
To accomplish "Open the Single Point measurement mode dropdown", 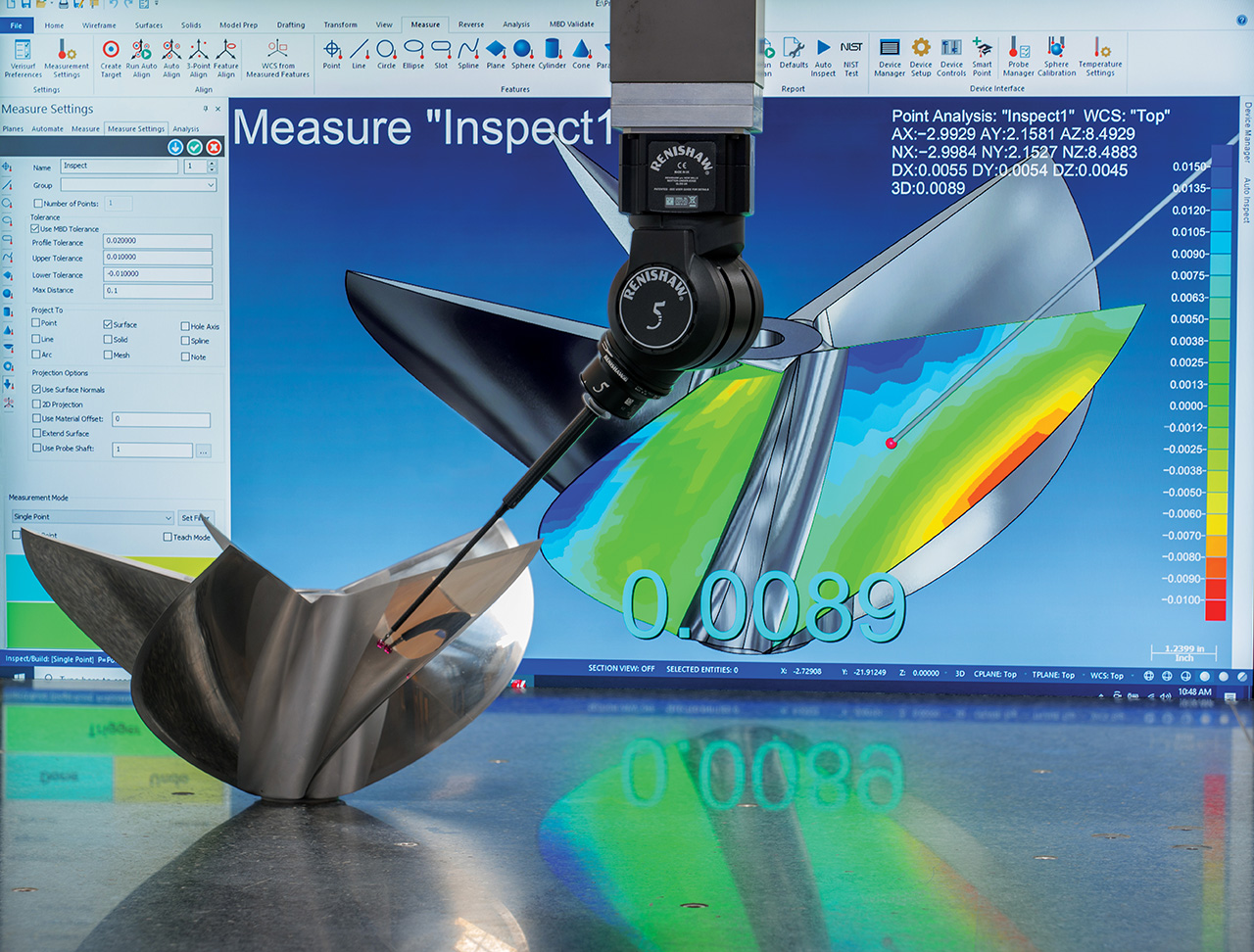I will pyautogui.click(x=169, y=517).
